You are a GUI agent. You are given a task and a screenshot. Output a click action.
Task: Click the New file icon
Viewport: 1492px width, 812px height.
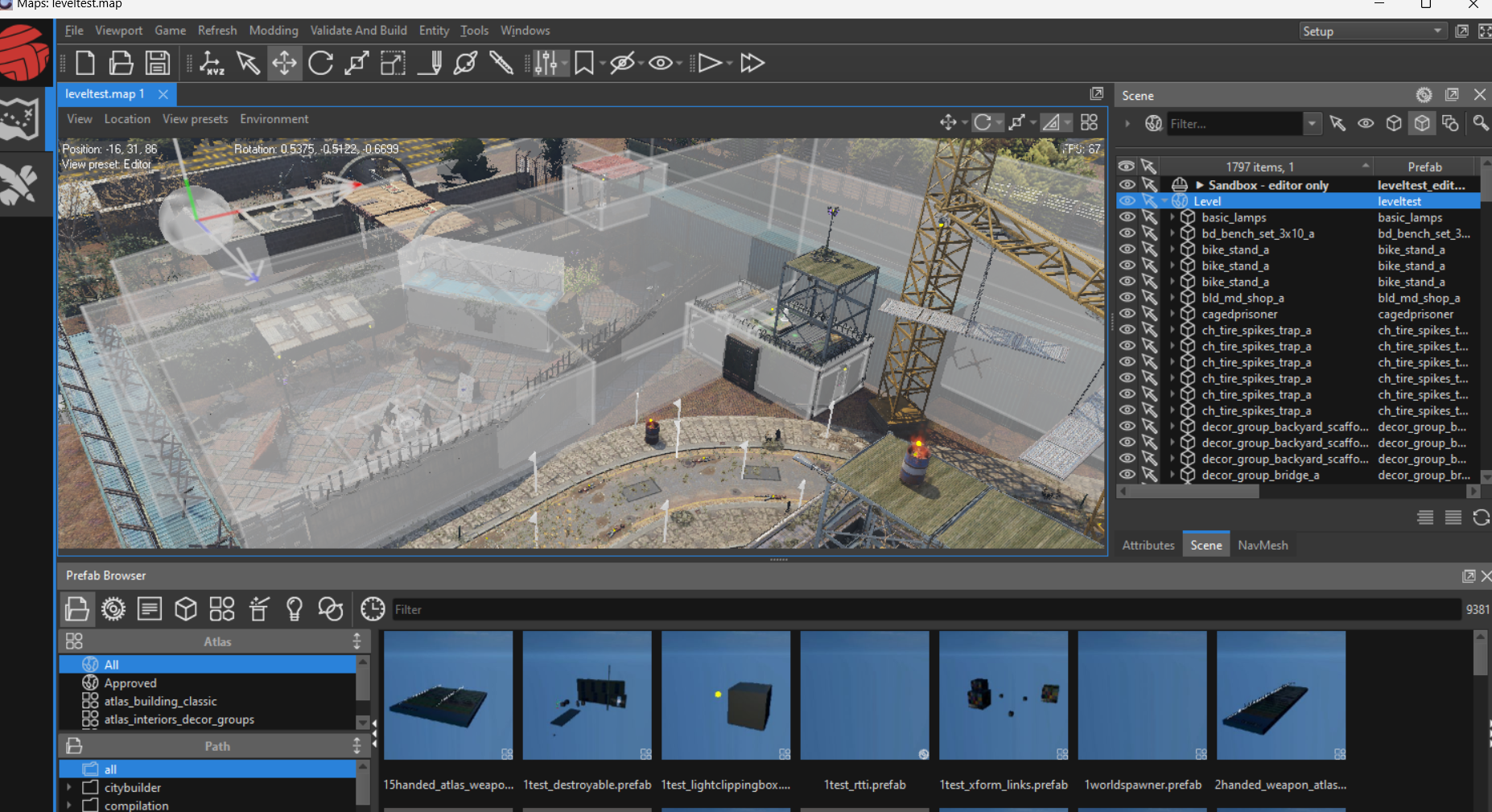85,63
